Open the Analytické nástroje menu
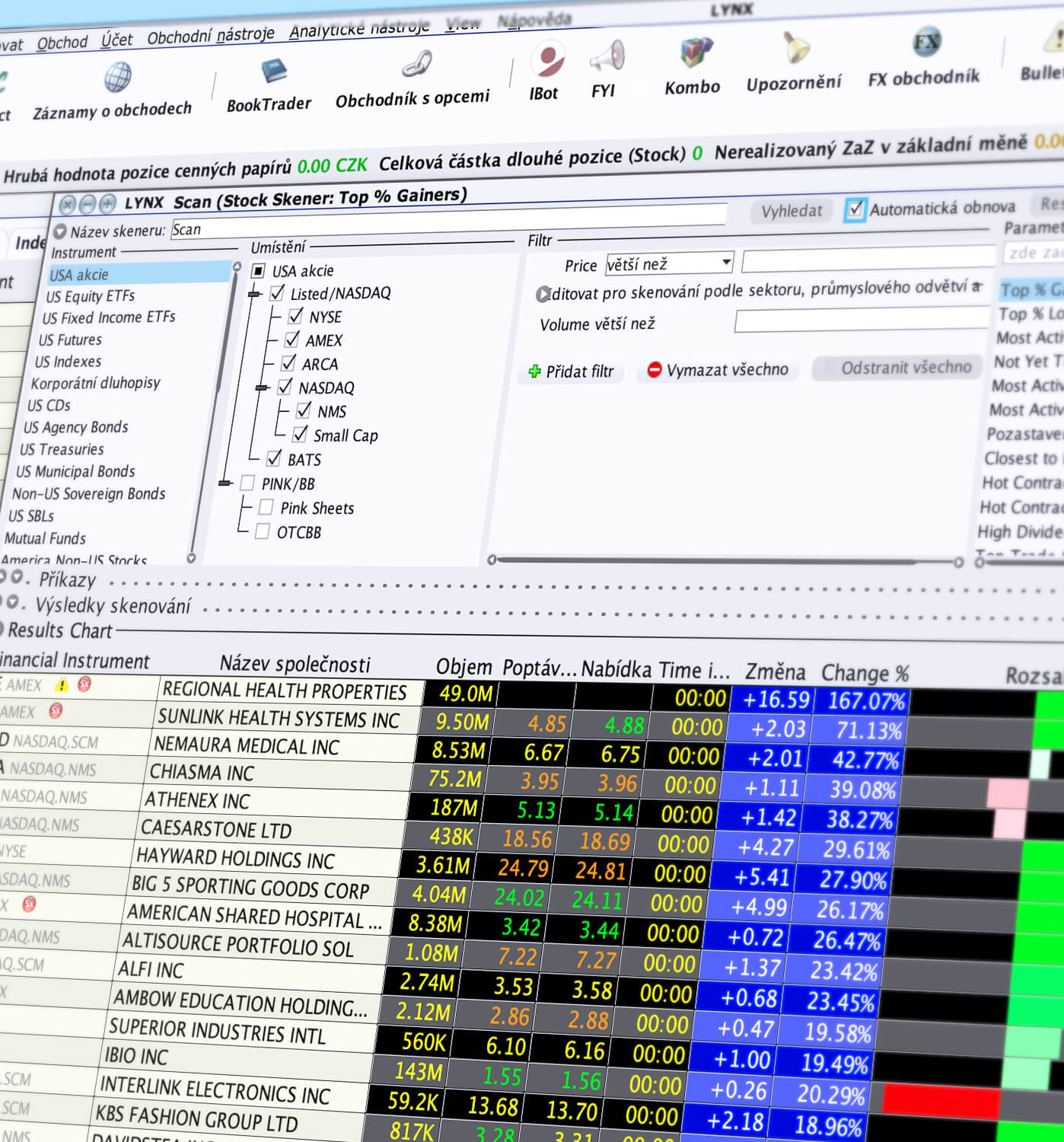The height and width of the screenshot is (1142, 1064). coord(359,29)
